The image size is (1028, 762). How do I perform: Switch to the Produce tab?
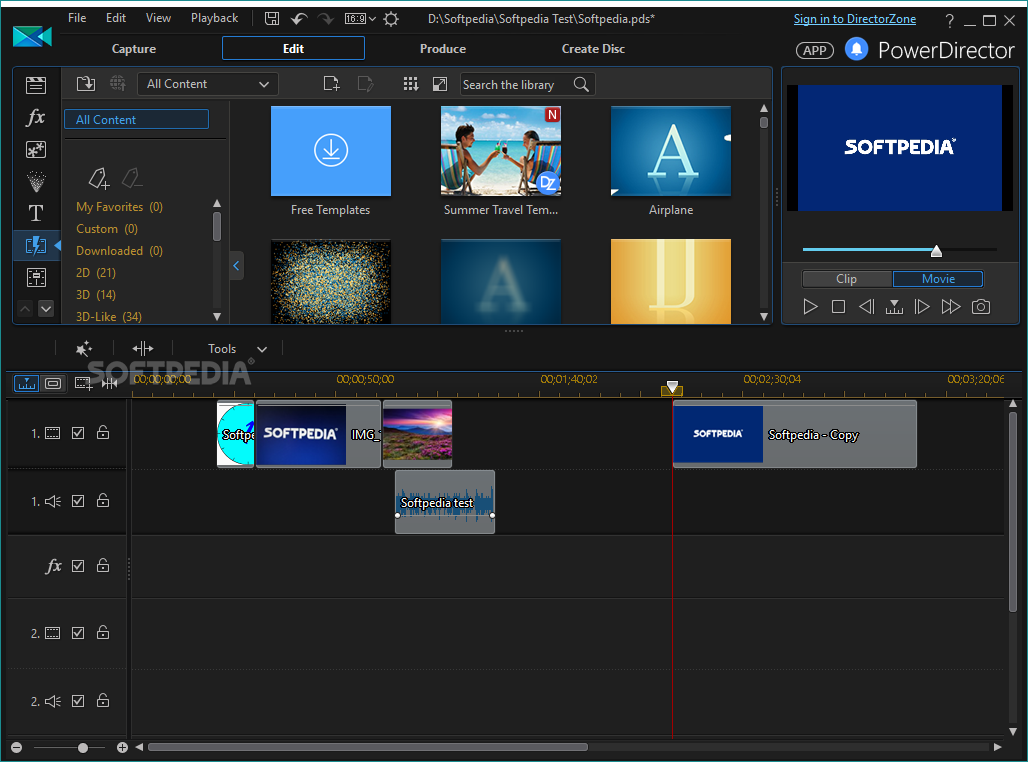click(443, 49)
